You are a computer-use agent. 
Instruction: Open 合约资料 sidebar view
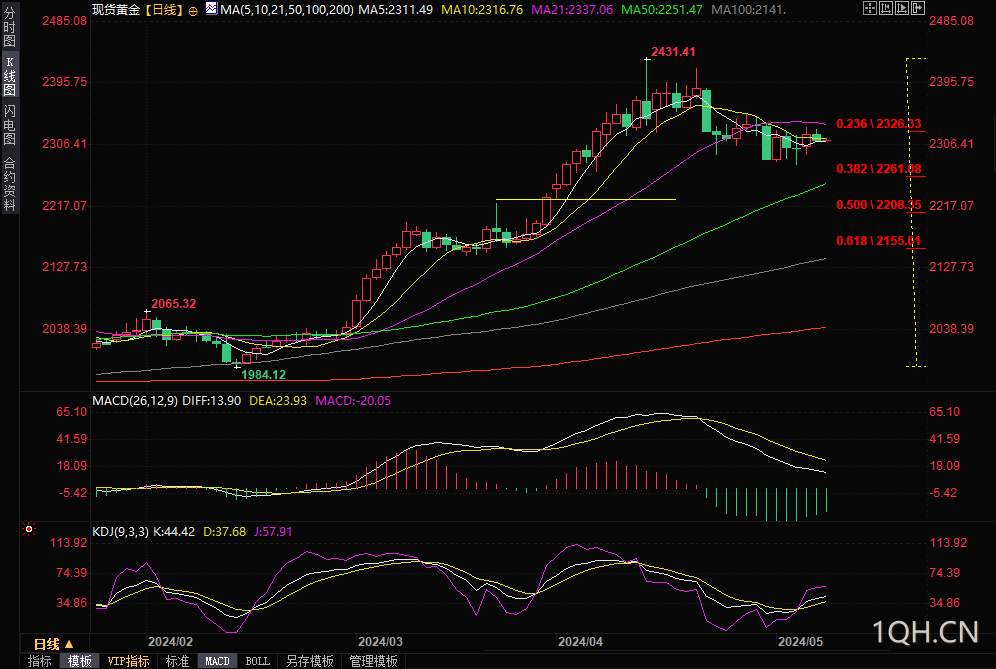point(10,184)
